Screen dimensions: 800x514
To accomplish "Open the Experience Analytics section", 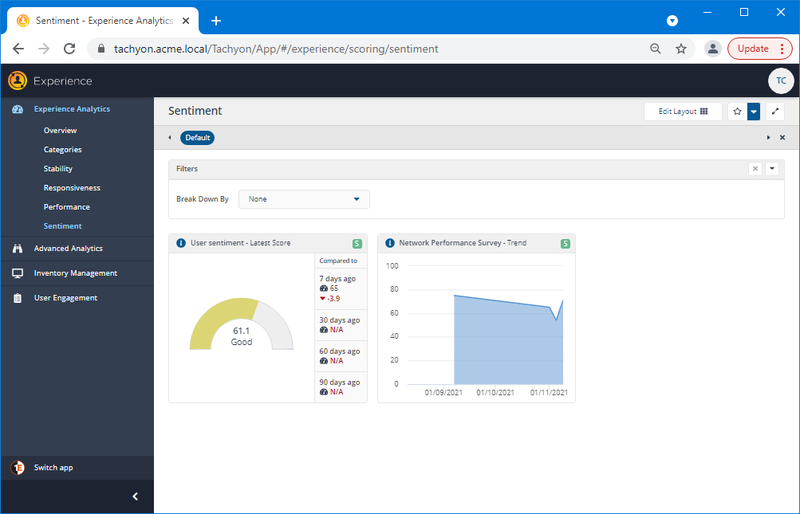I will click(x=72, y=109).
